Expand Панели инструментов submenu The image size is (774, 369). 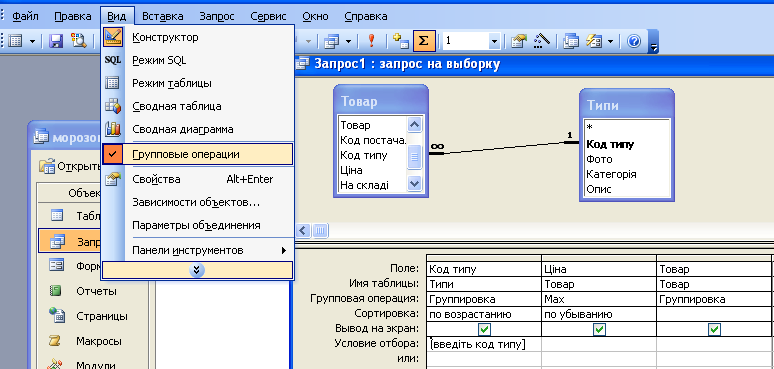(197, 250)
